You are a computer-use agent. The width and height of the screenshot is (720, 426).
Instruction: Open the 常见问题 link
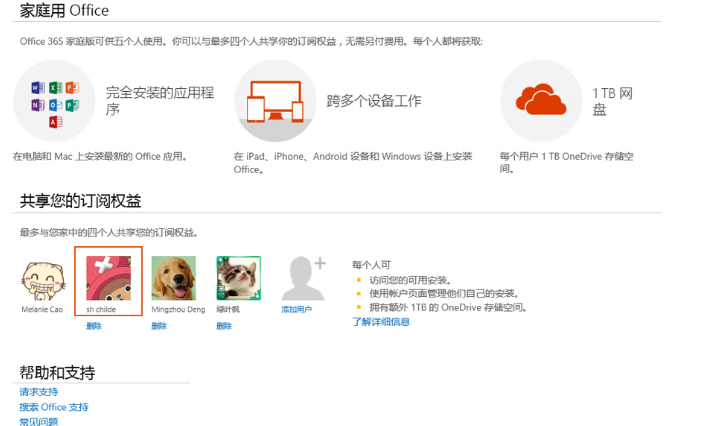39,421
